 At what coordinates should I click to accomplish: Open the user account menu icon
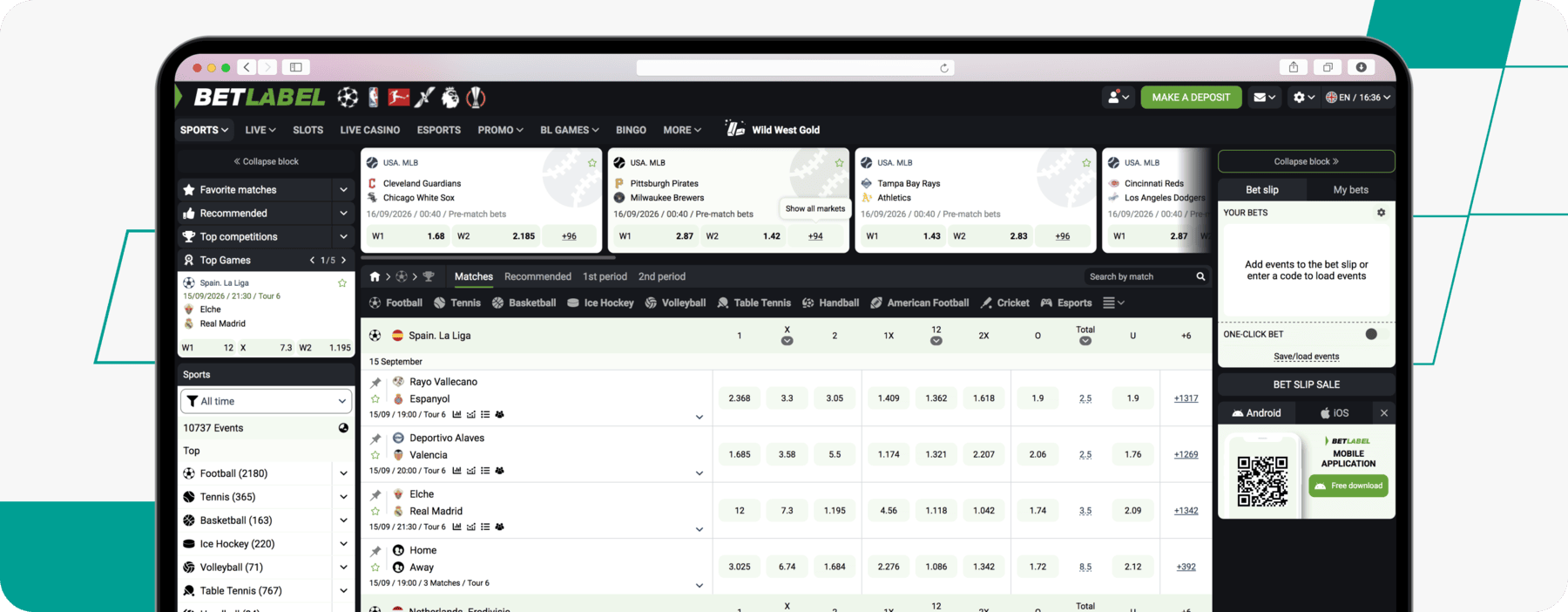(1118, 98)
